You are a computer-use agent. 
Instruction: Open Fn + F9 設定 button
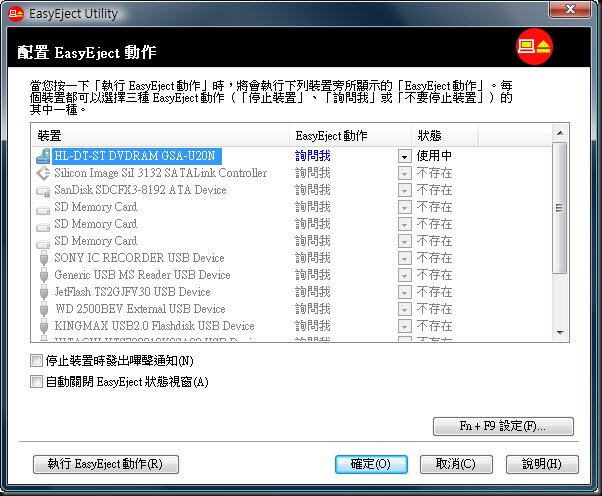pos(503,427)
